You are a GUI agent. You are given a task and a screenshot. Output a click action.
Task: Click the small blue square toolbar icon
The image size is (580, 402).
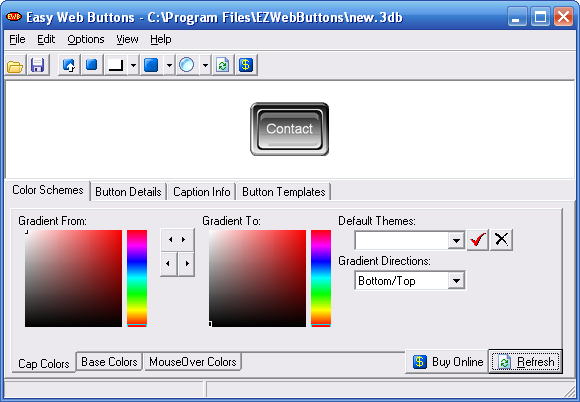91,65
